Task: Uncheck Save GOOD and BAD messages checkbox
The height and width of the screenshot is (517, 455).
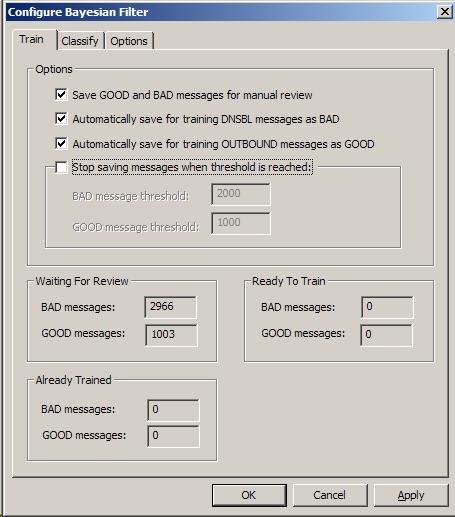Action: coord(61,95)
